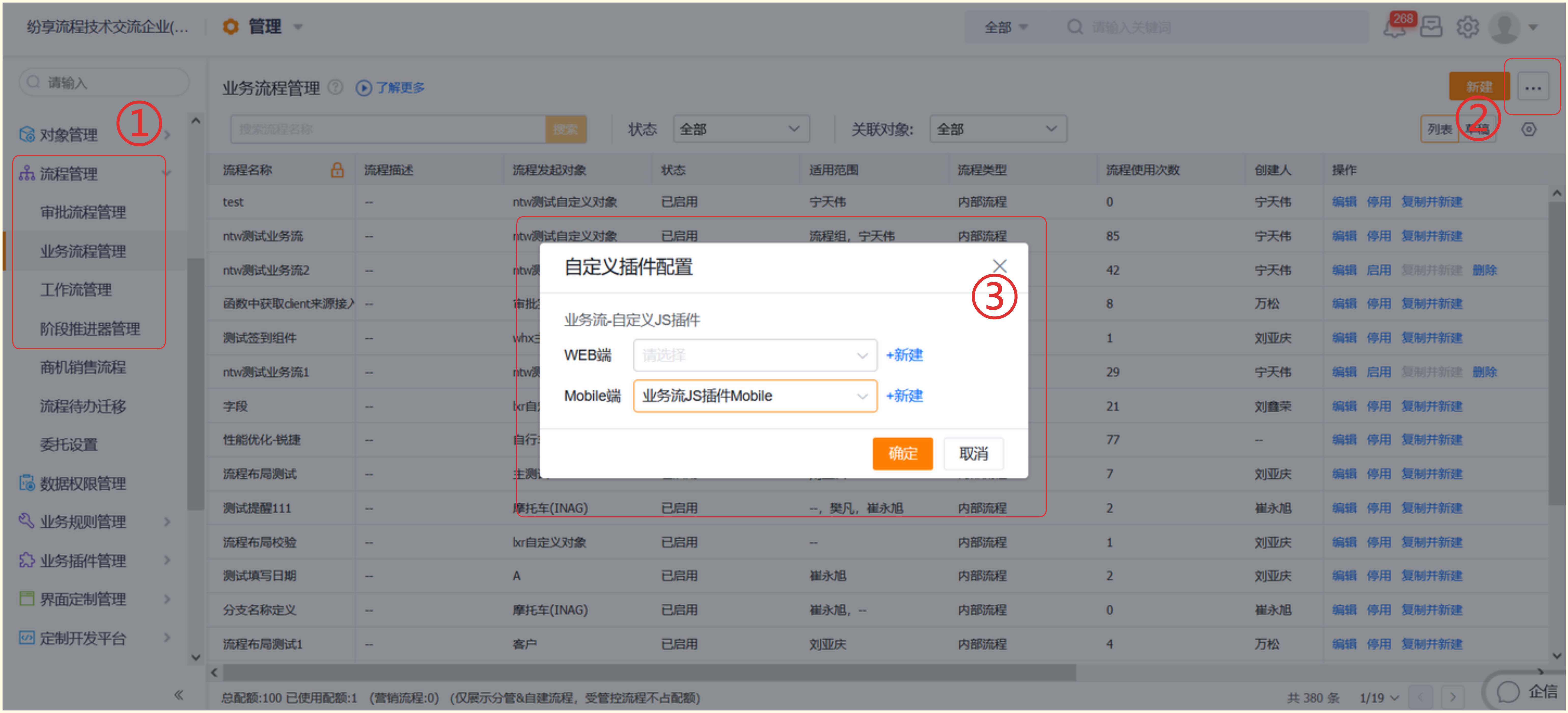
Task: Open 审批流程管理 in the sidebar
Action: pyautogui.click(x=84, y=213)
